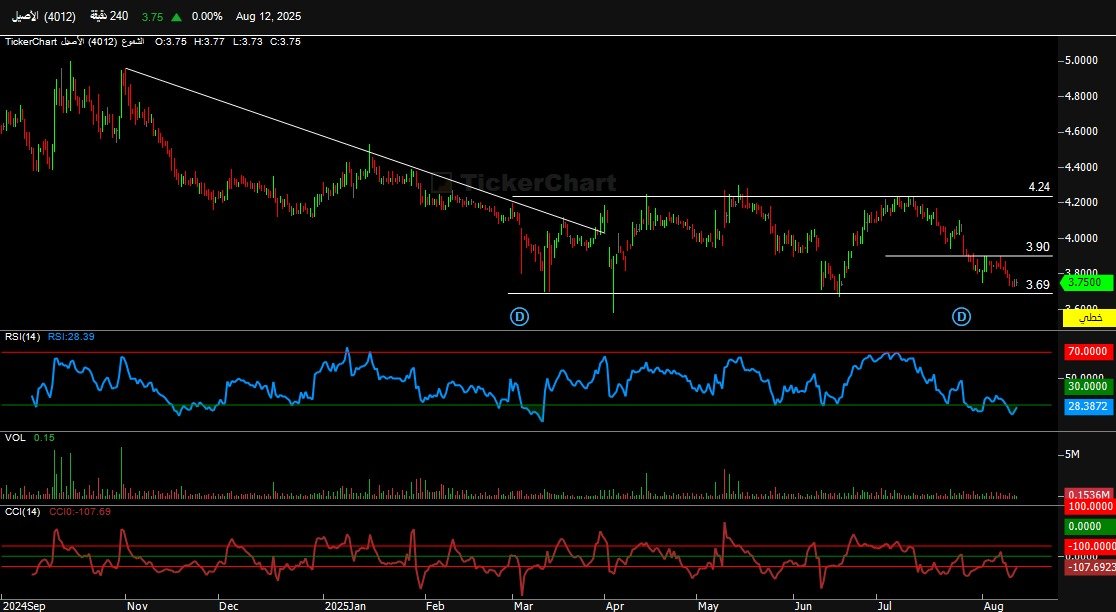Select the 3.69 support level label
Viewport: 1116px width, 612px height.
click(1038, 285)
